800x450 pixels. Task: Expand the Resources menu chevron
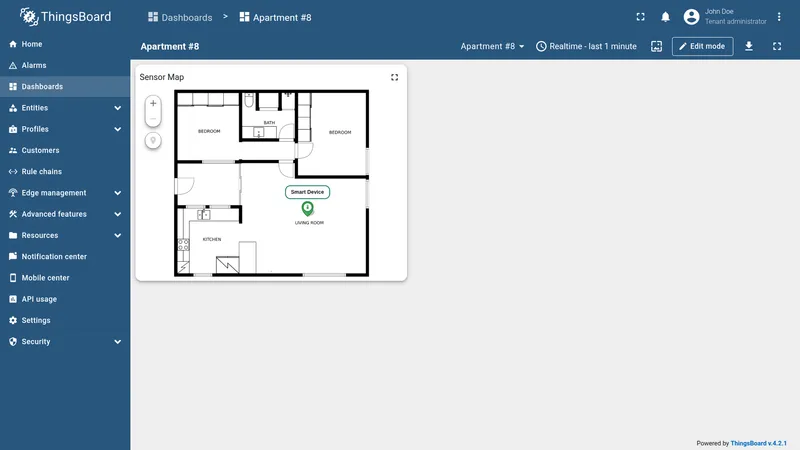[x=118, y=236]
